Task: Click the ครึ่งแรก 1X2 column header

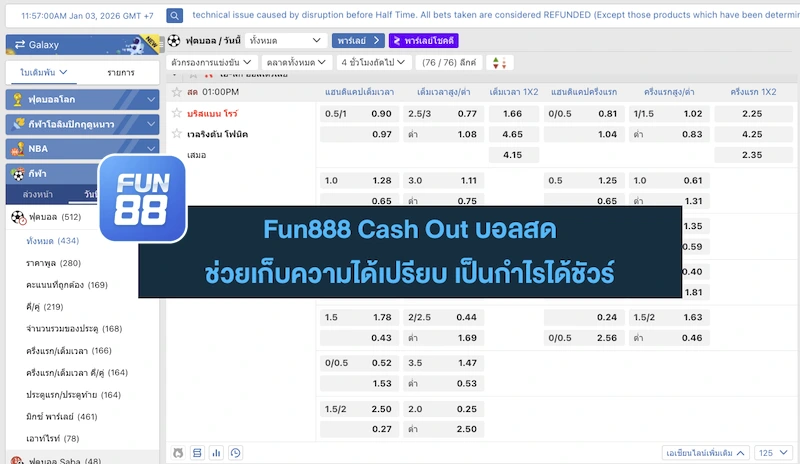Action: pyautogui.click(x=753, y=92)
